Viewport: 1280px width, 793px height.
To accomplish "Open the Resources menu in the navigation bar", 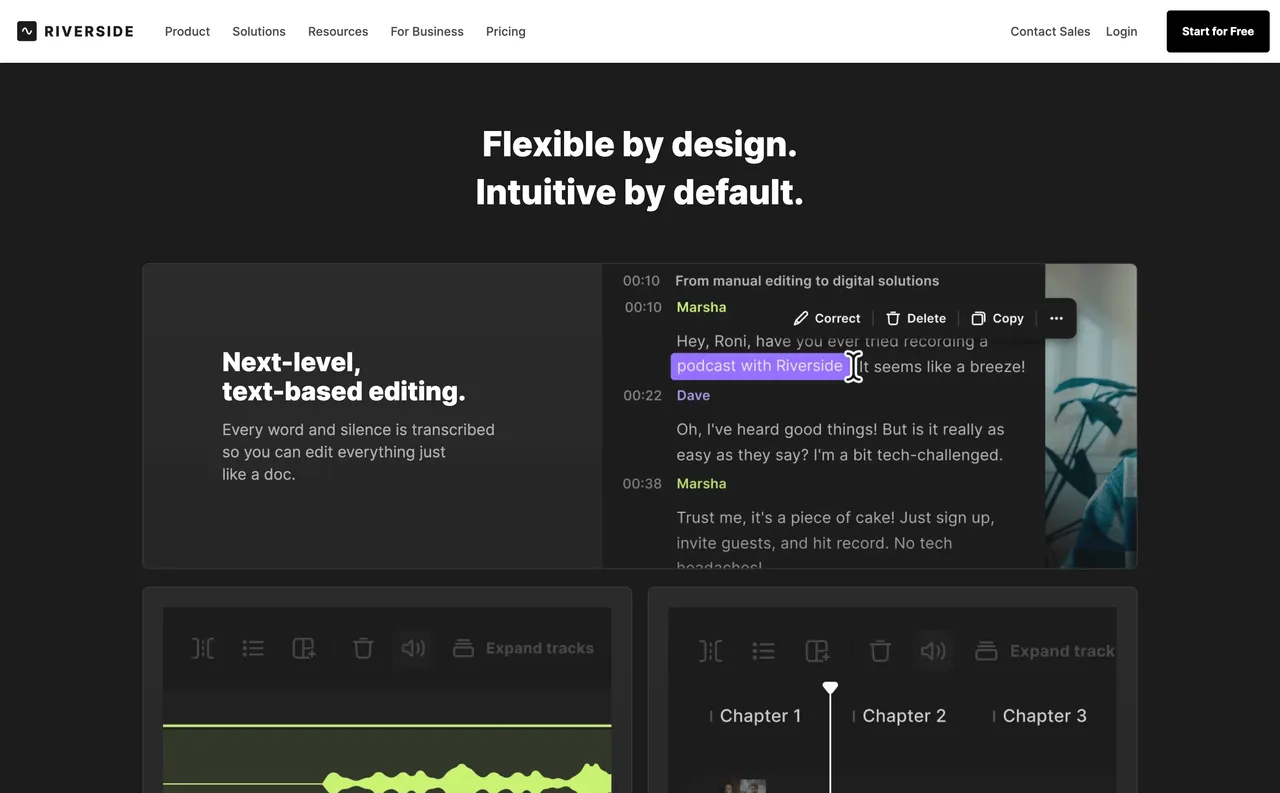I will tap(337, 31).
